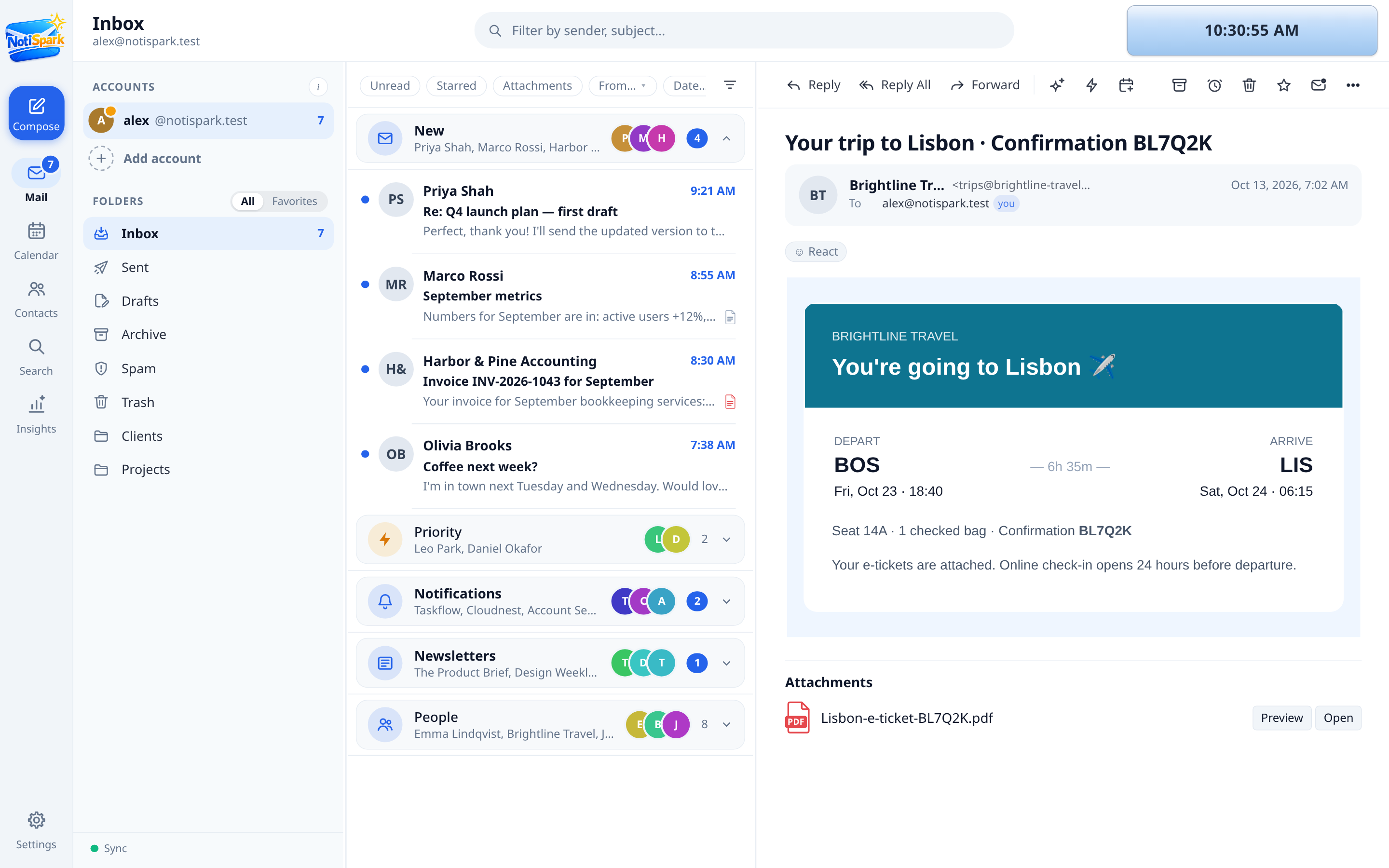Collapse the New group chevron
Viewport: 1389px width, 868px height.
(x=727, y=138)
